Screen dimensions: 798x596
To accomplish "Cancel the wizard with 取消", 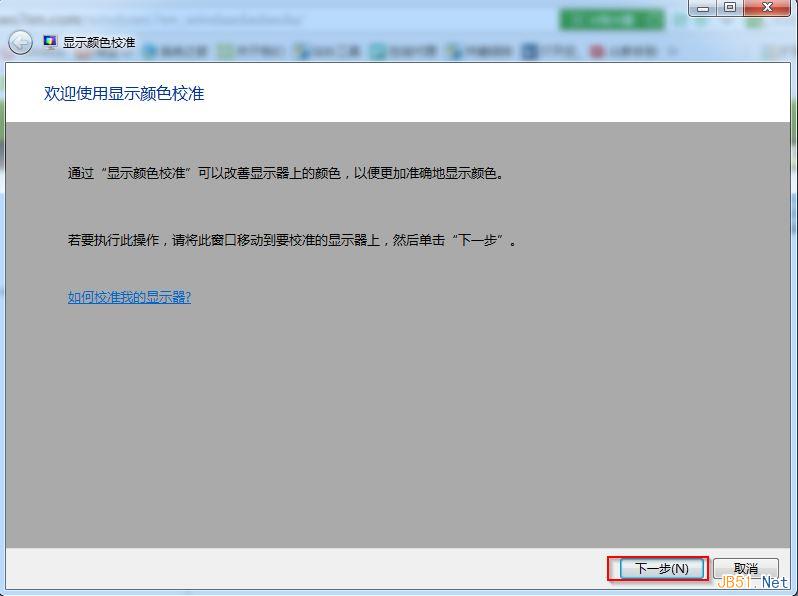I will 746,568.
